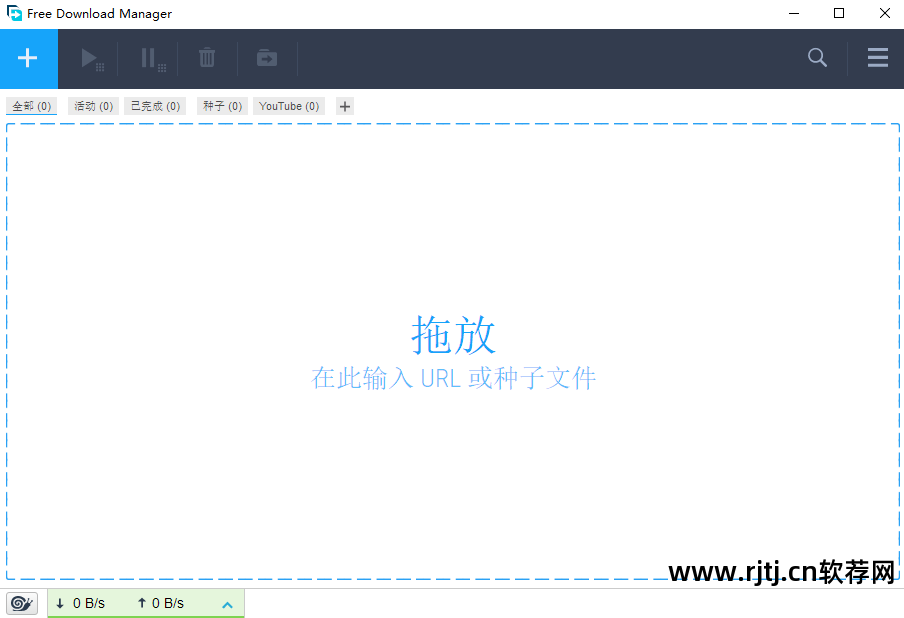Screen dimensions: 904x618
Task: Delete selected downloads trash icon
Action: coord(207,58)
